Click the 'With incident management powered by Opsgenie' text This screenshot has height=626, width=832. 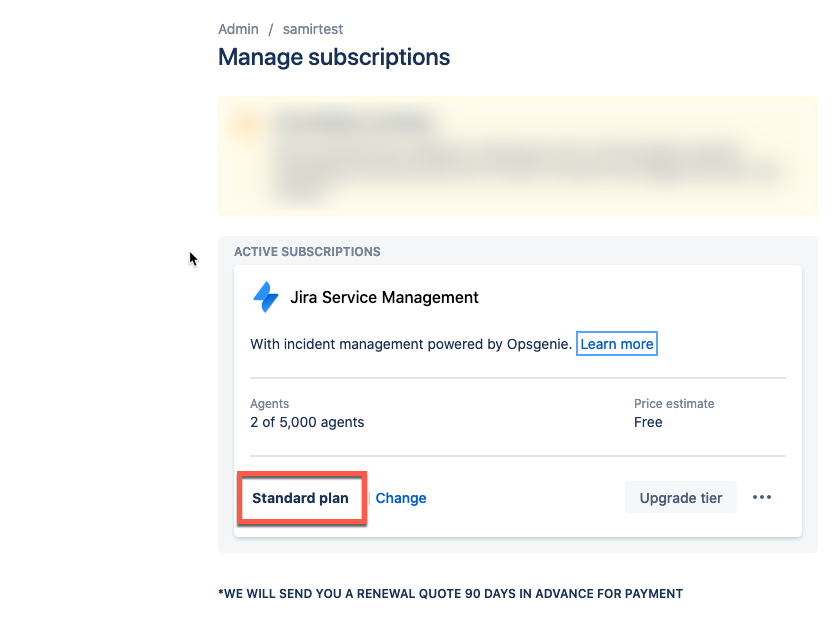tap(411, 344)
